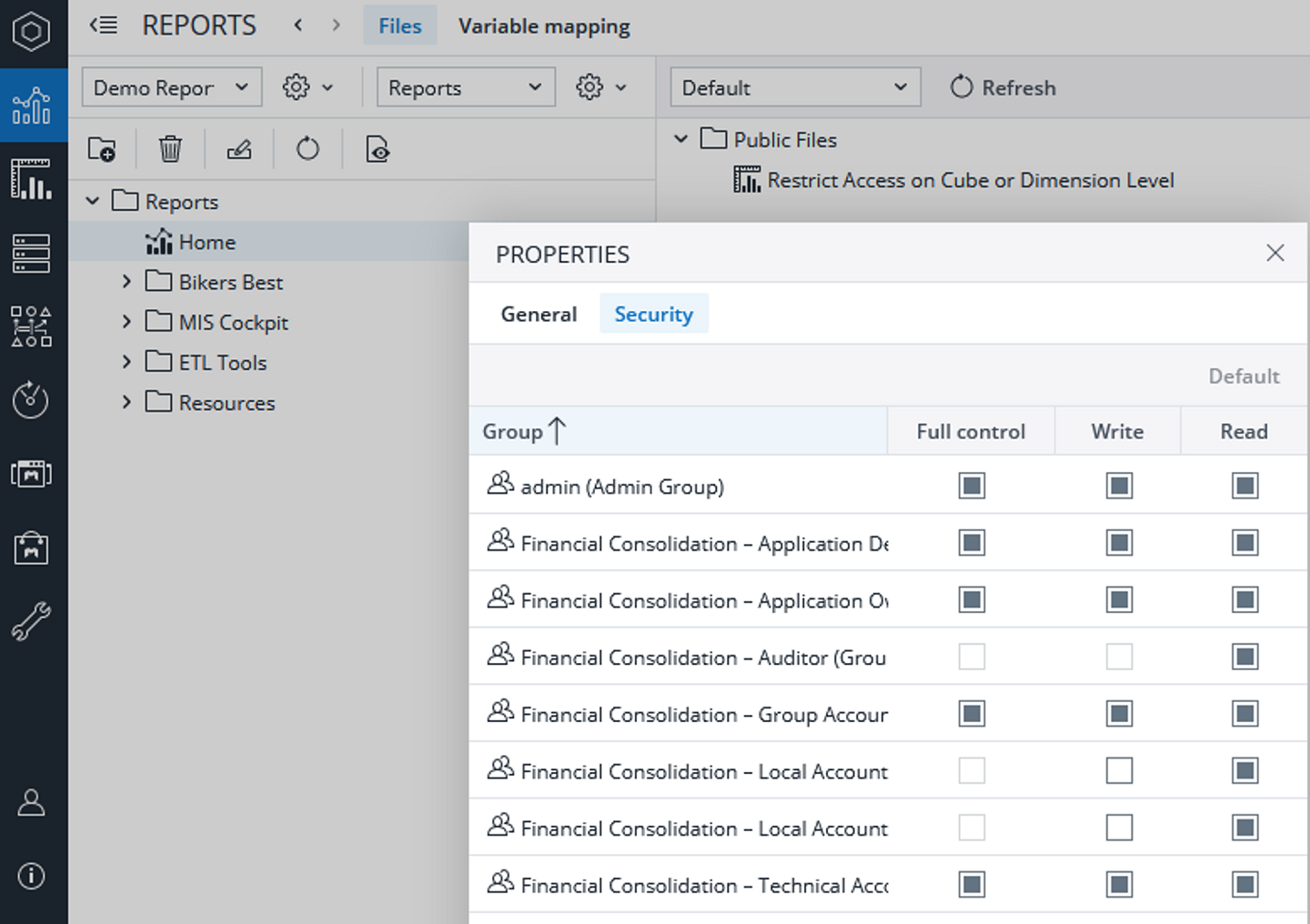Expand the ETL Tools folder
The width and height of the screenshot is (1310, 924).
[126, 362]
